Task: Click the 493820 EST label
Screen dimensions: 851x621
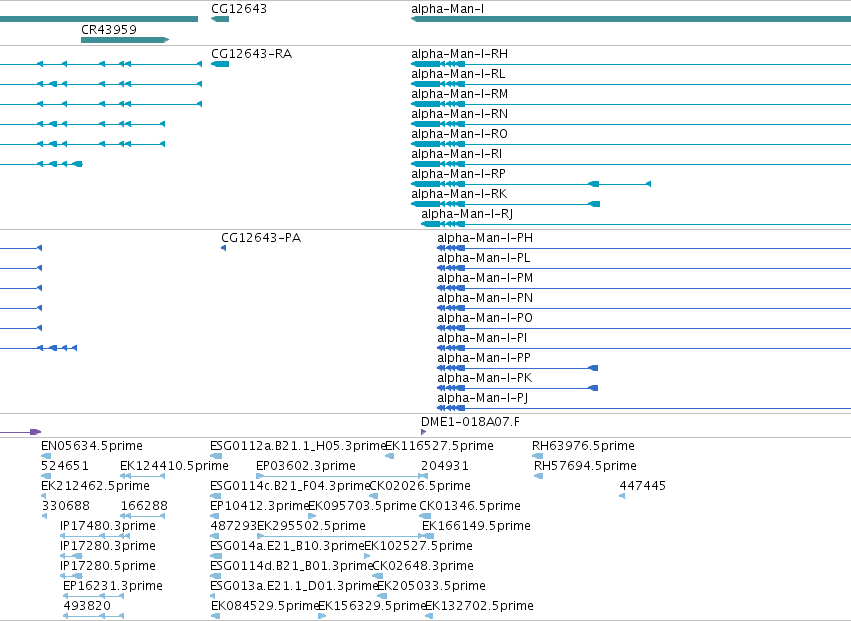Action: [x=87, y=606]
